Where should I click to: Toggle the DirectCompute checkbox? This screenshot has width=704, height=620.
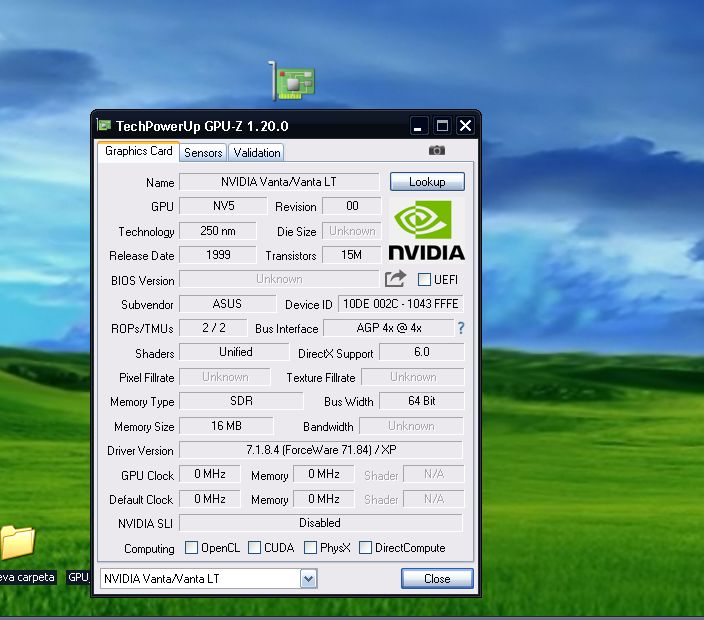pyautogui.click(x=365, y=547)
